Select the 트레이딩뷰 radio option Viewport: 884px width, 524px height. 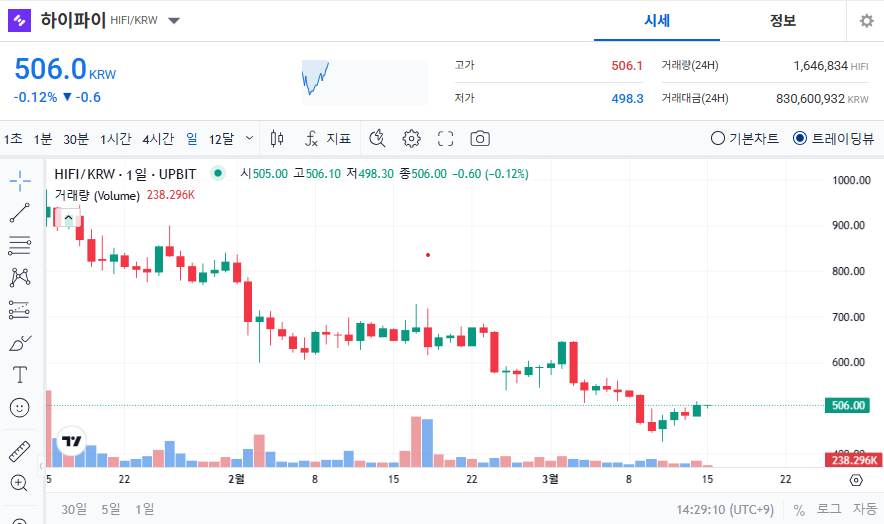(x=833, y=138)
